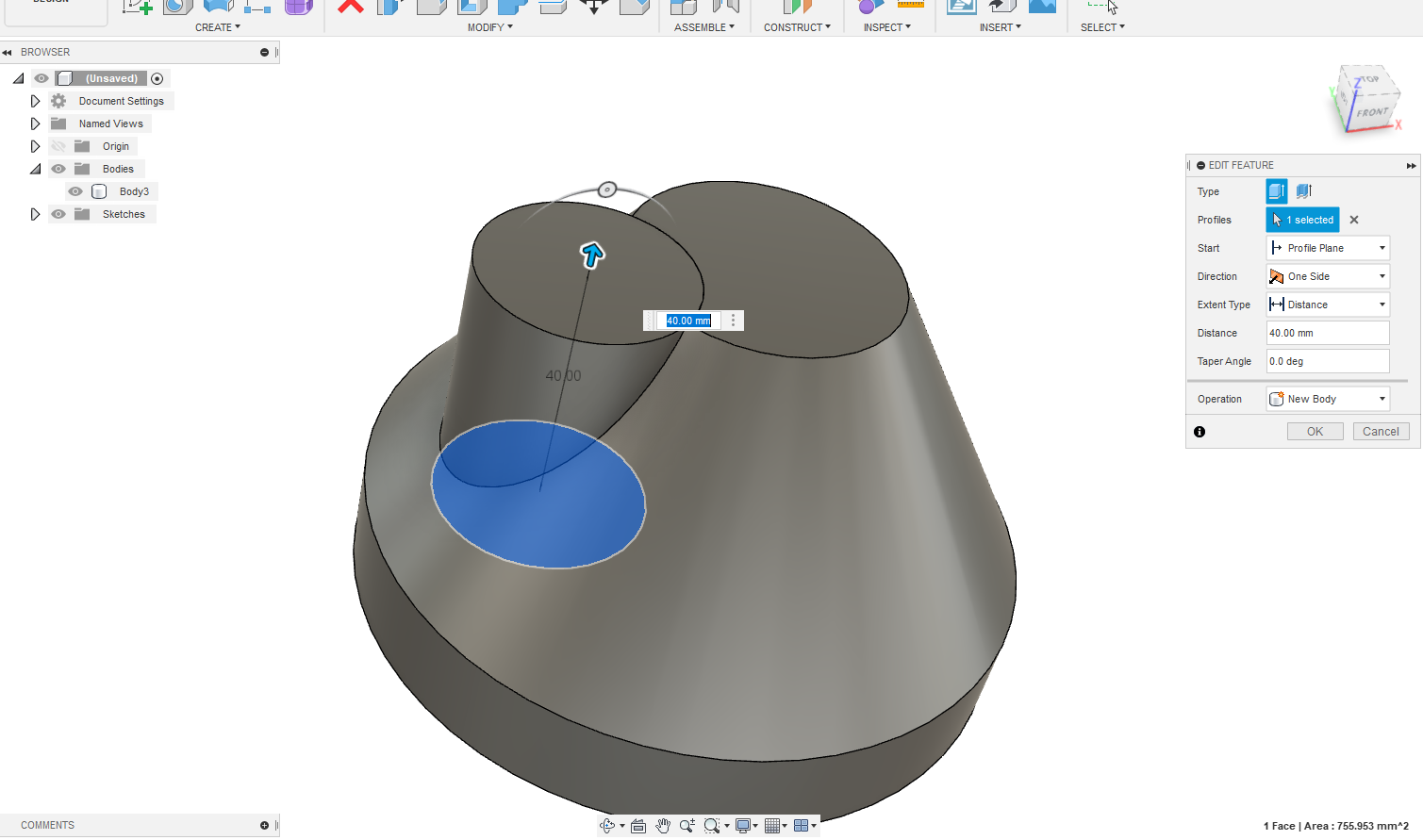Show the Origin folder via eye icon
Viewport: 1423px width, 840px height.
58,146
